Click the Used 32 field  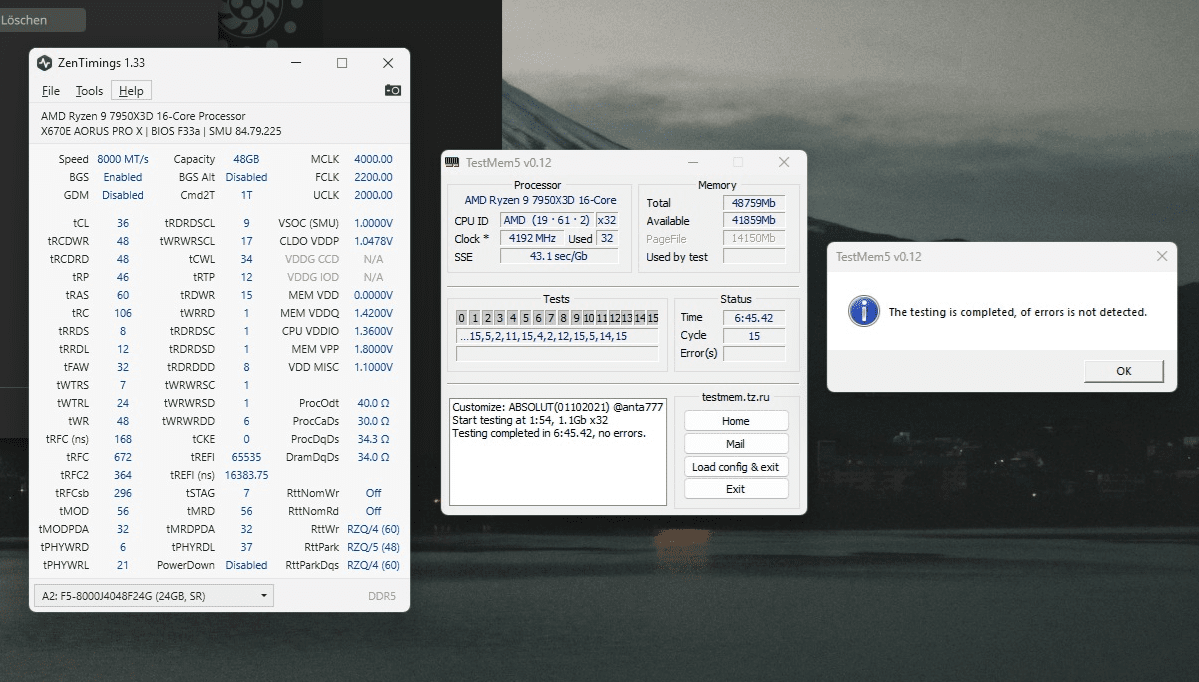coord(607,238)
